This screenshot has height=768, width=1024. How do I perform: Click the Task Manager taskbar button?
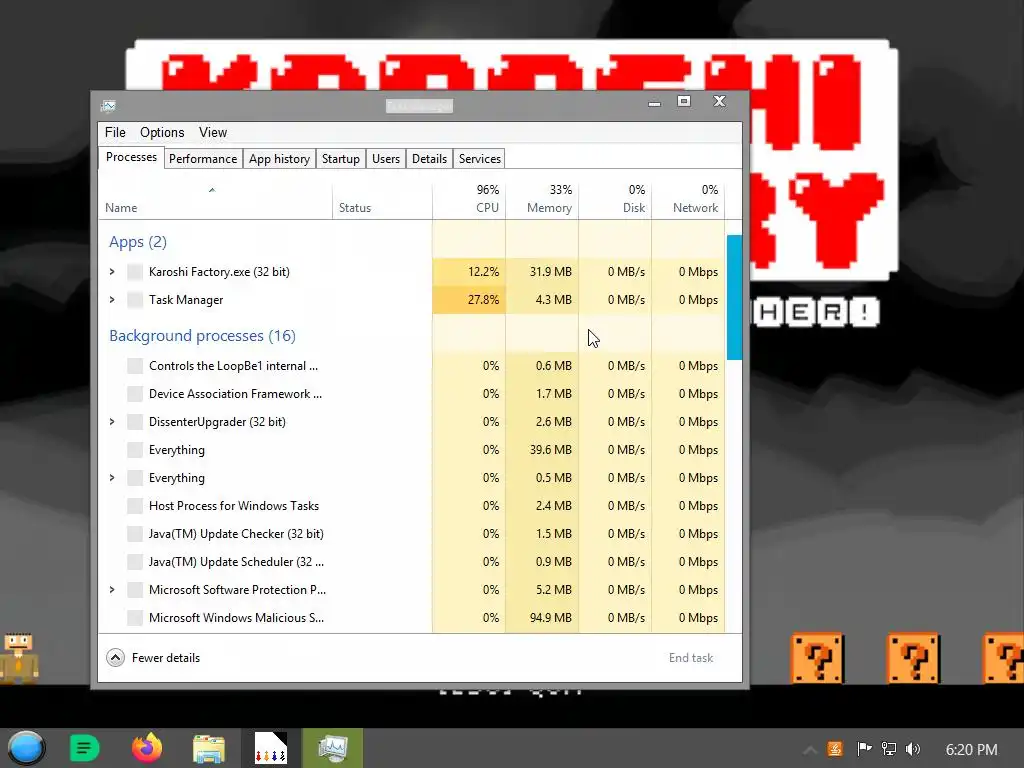tap(332, 748)
